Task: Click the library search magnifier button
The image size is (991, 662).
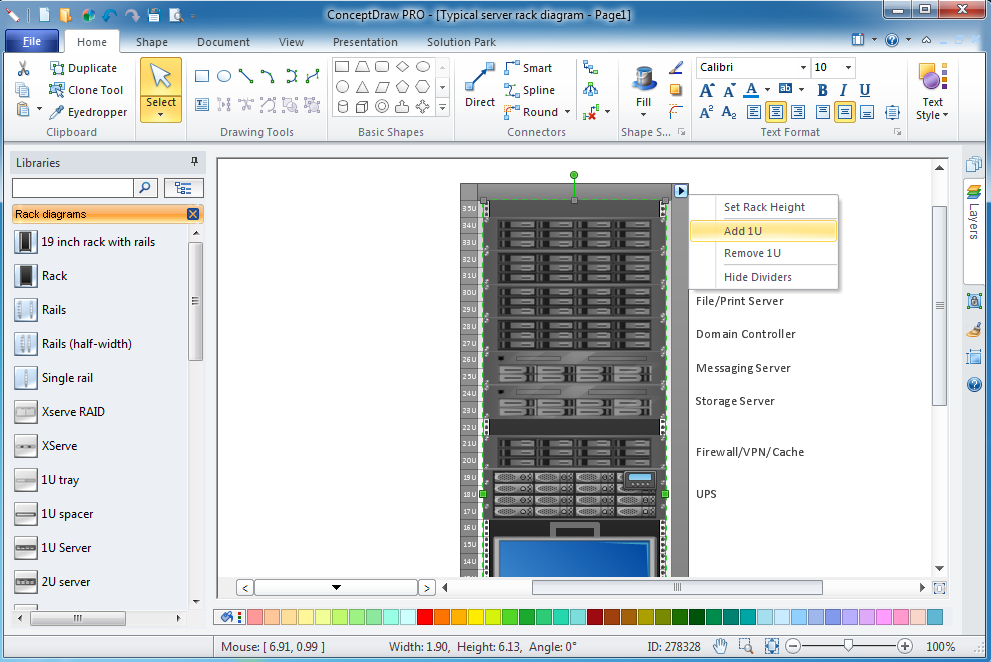Action: point(145,188)
